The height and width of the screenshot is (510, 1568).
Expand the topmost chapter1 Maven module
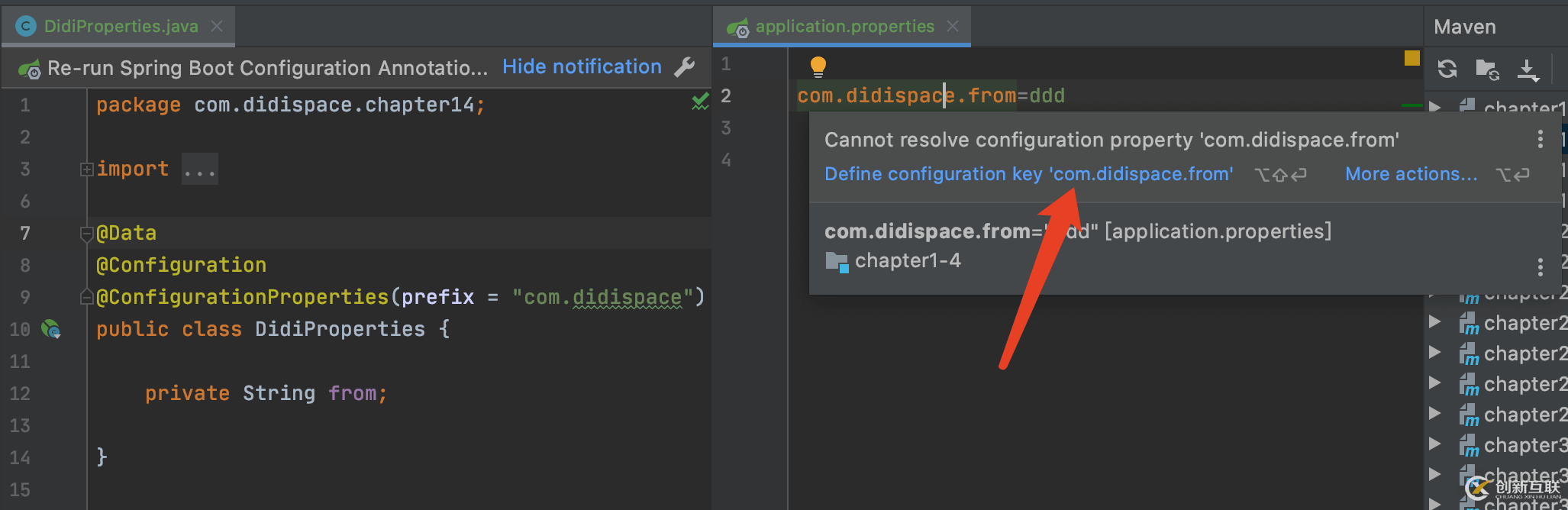pos(1435,107)
